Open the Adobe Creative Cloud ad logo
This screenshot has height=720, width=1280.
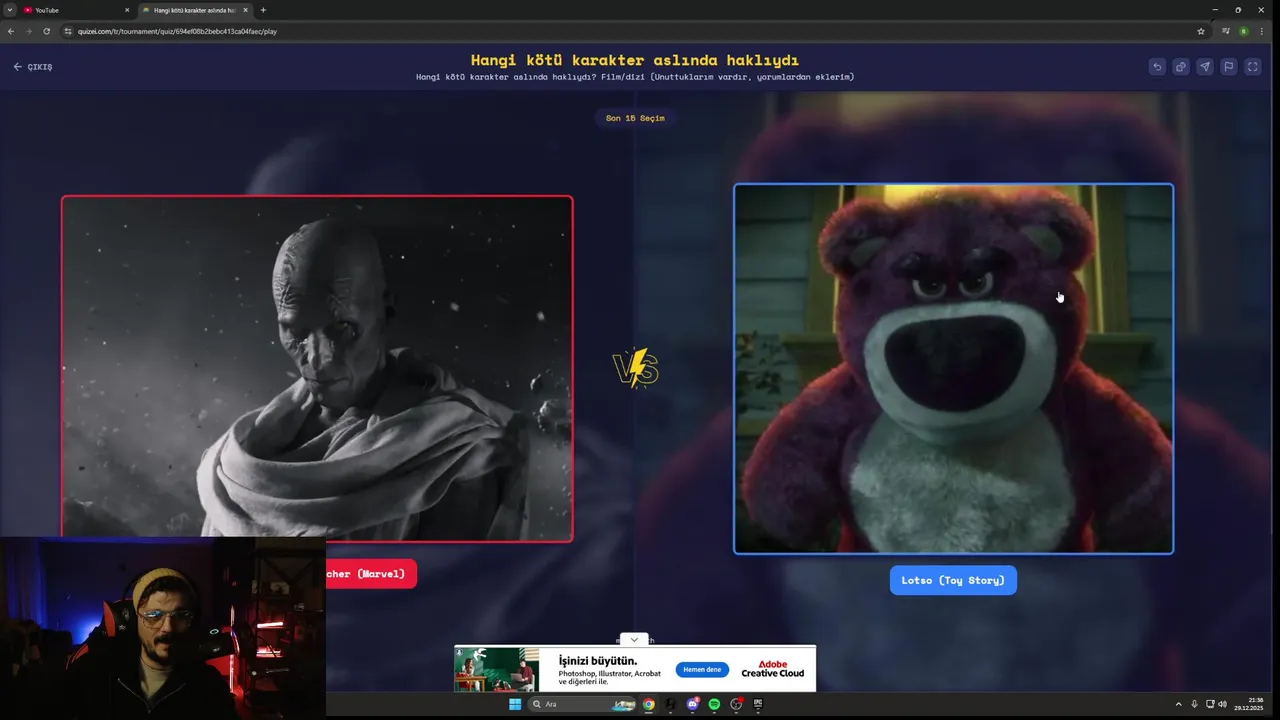point(773,669)
